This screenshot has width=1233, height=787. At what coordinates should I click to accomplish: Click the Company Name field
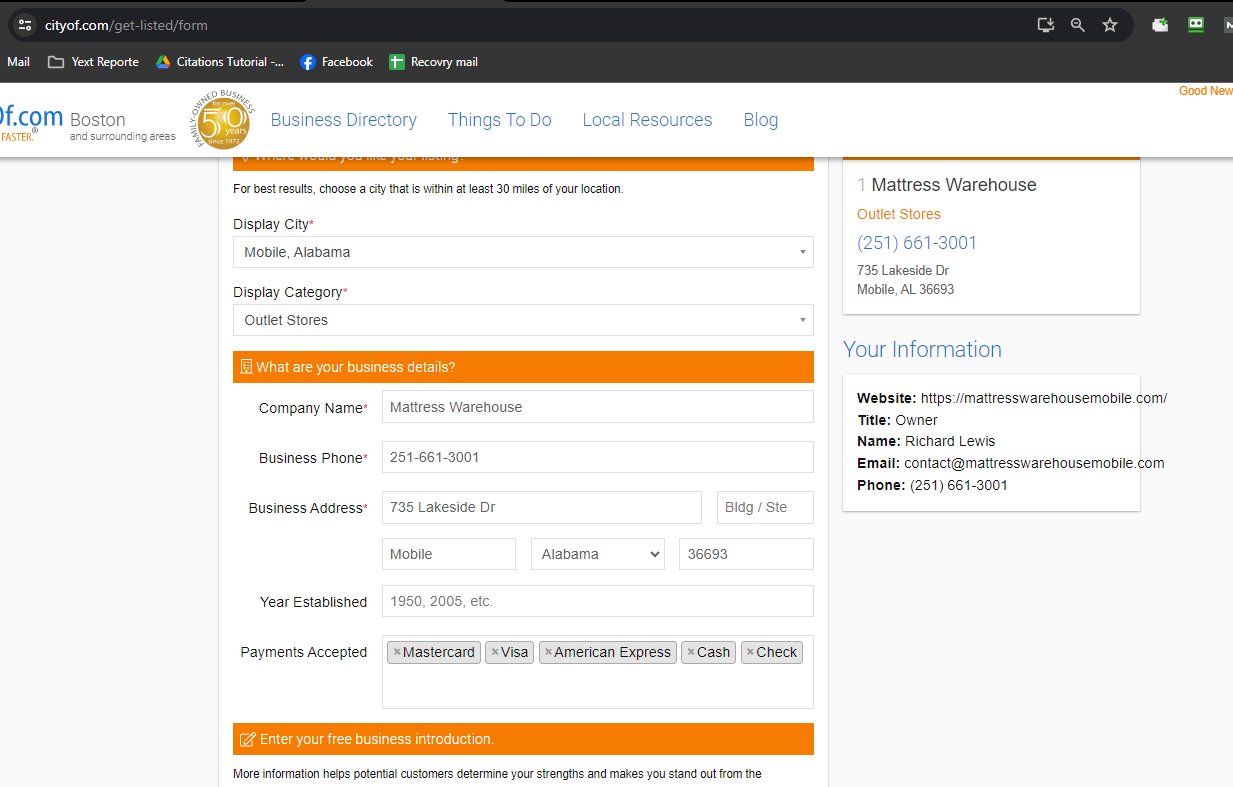point(598,407)
